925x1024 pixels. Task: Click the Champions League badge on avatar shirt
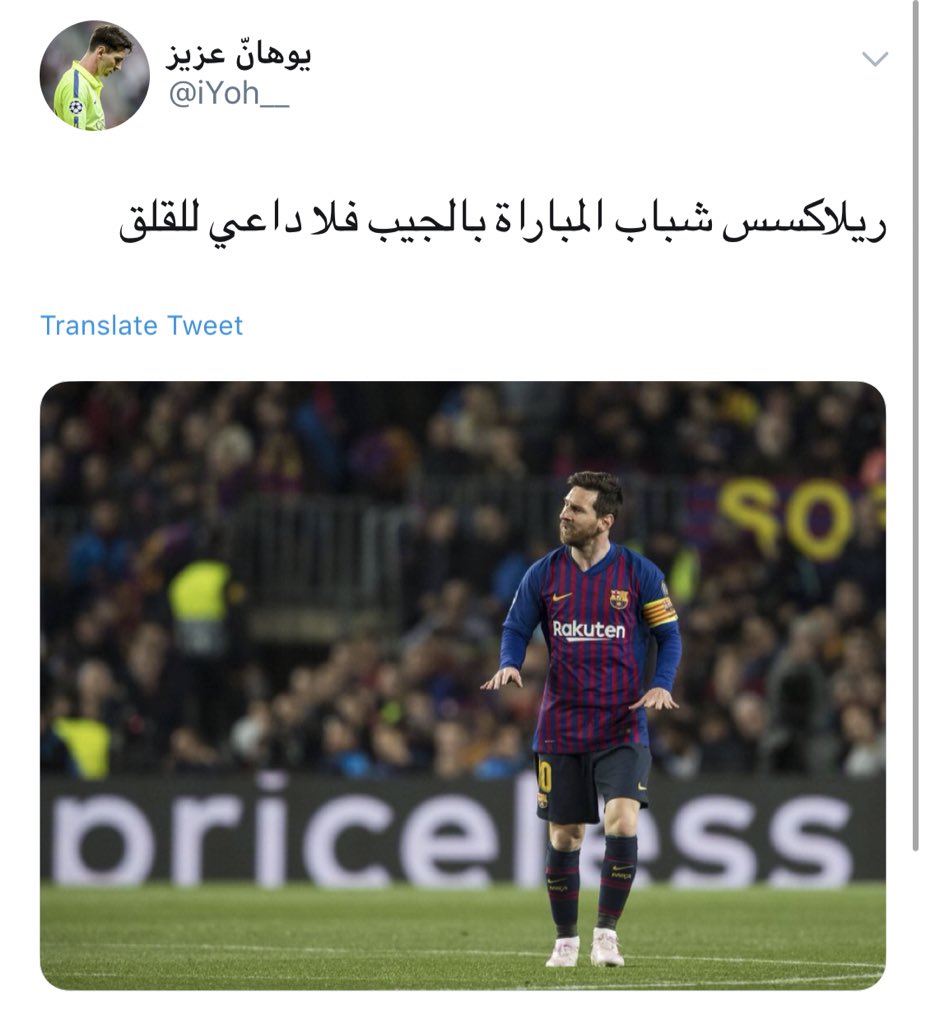pos(76,106)
